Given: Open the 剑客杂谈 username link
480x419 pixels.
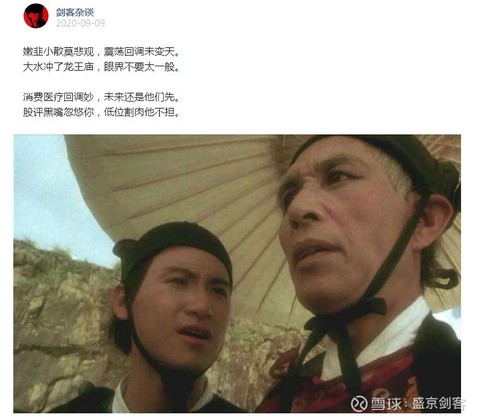Looking at the screenshot, I should [75, 12].
